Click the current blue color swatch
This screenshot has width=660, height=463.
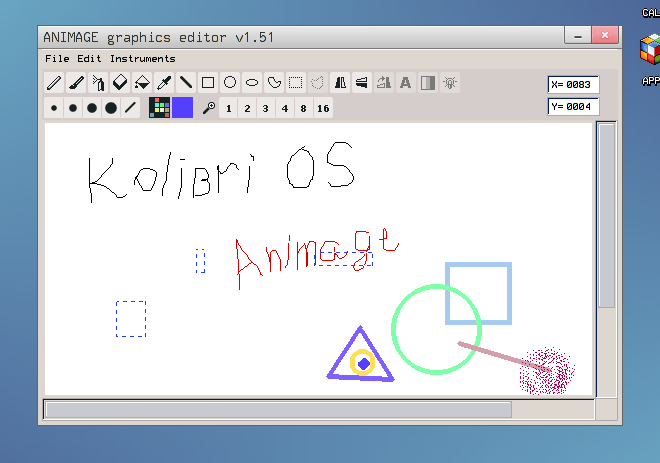point(183,107)
